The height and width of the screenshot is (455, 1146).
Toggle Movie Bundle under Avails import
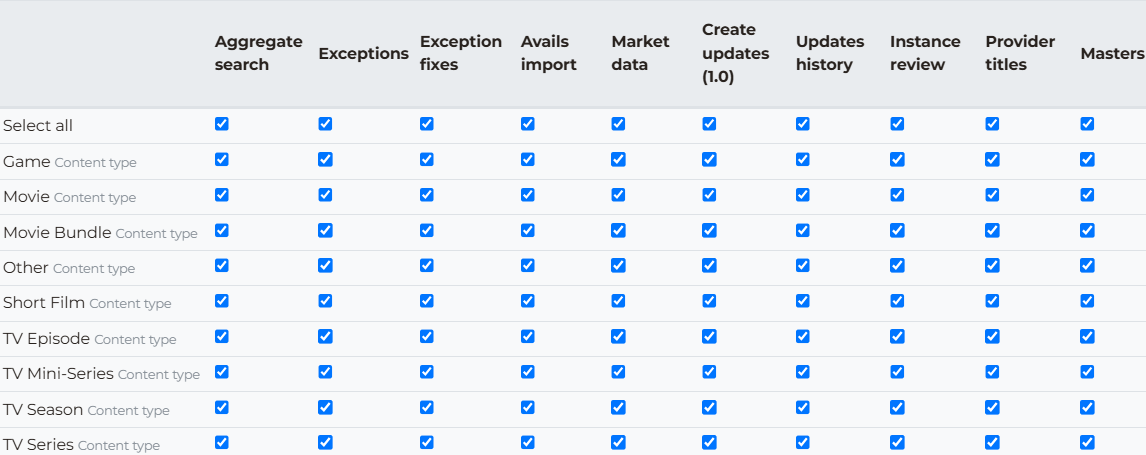click(528, 230)
